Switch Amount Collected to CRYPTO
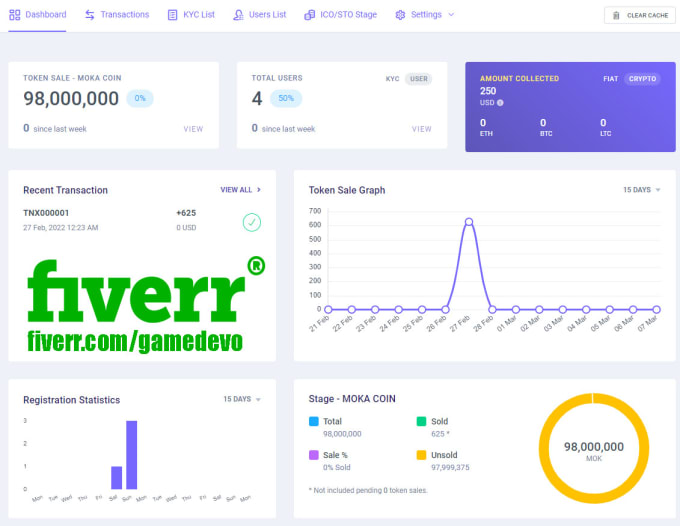The height and width of the screenshot is (526, 680). pyautogui.click(x=642, y=79)
